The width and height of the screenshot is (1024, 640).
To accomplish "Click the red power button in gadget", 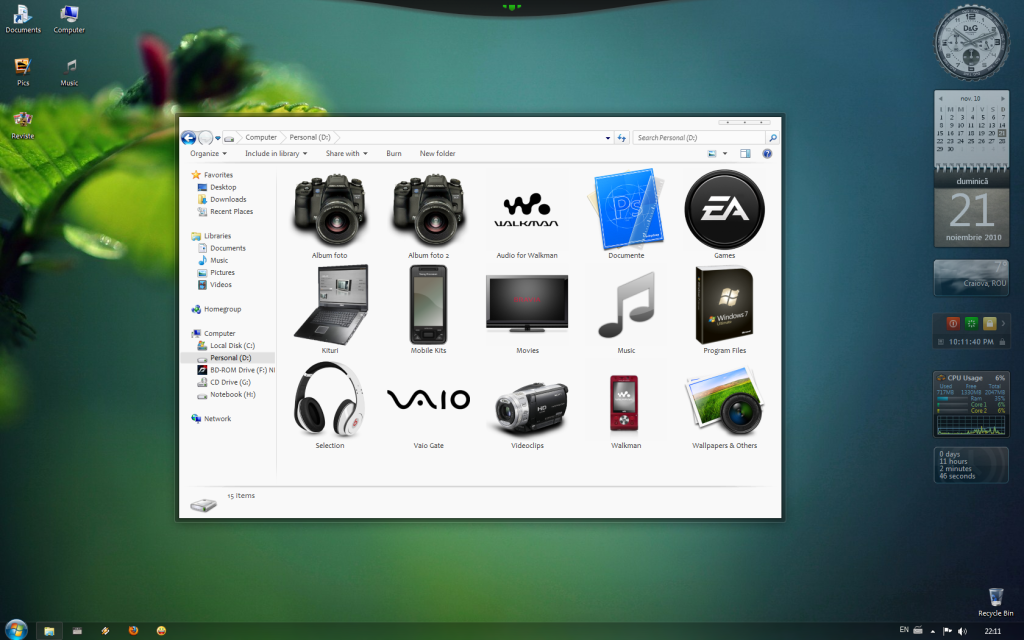I will 953,323.
